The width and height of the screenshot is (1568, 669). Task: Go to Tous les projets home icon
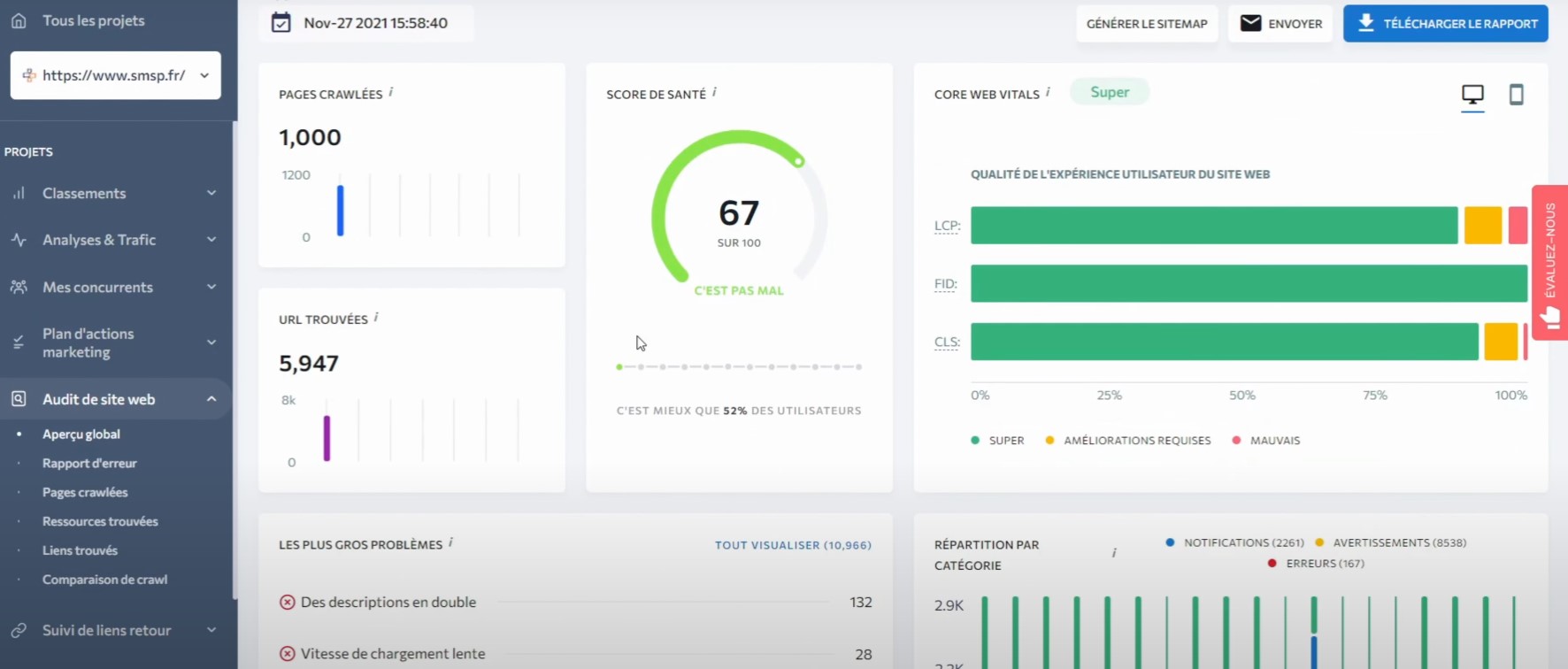point(19,20)
